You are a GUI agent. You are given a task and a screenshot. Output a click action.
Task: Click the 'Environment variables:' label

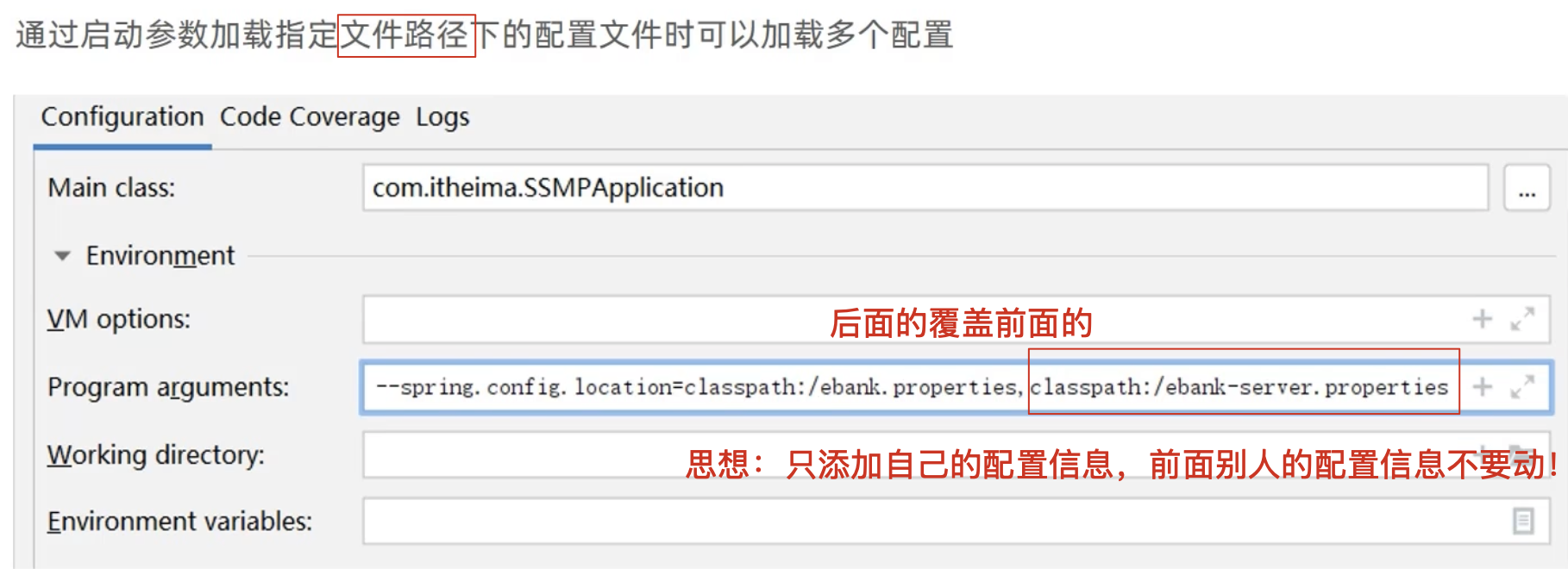click(179, 521)
